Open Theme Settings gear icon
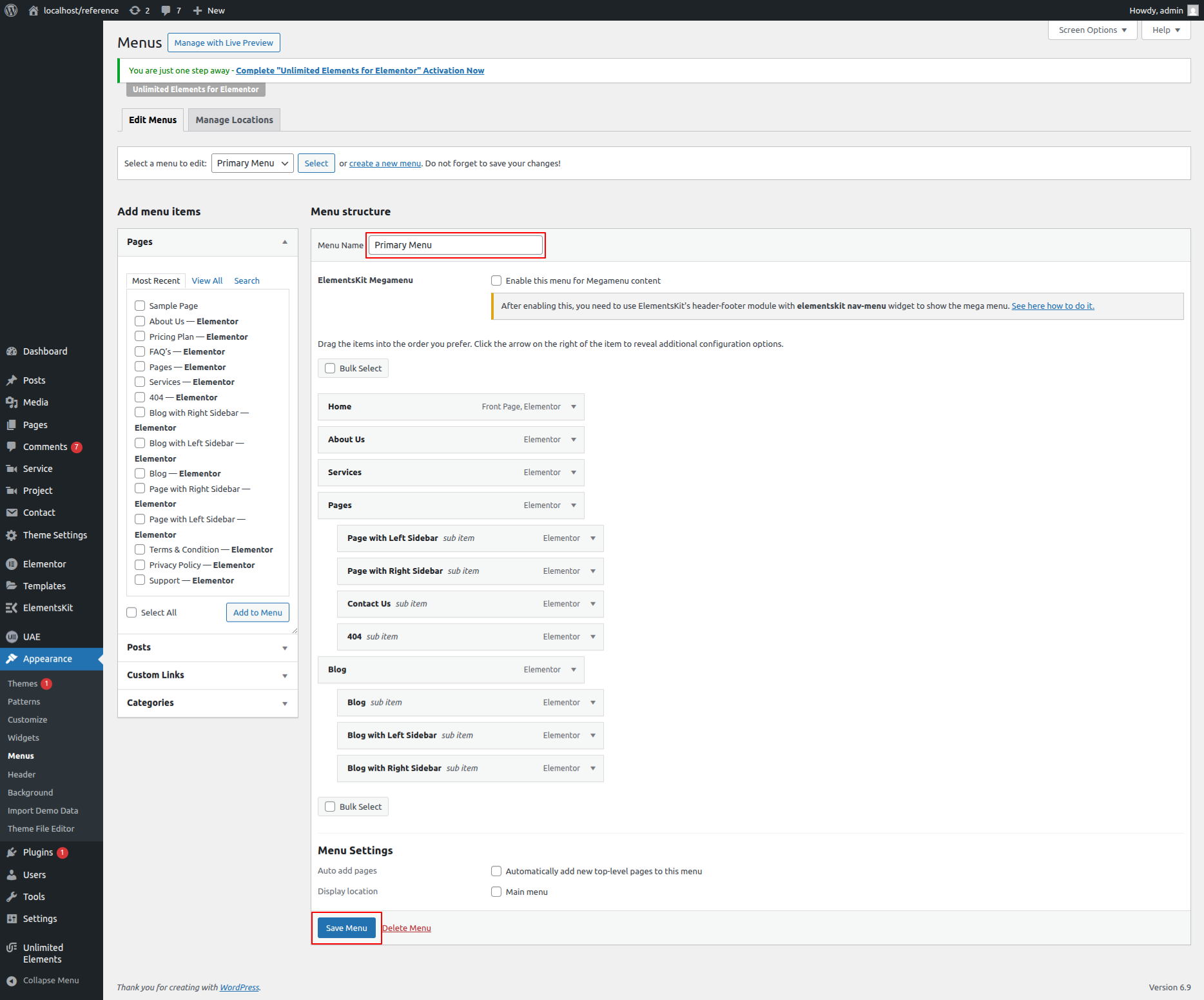Viewport: 1204px width, 1000px height. tap(12, 535)
